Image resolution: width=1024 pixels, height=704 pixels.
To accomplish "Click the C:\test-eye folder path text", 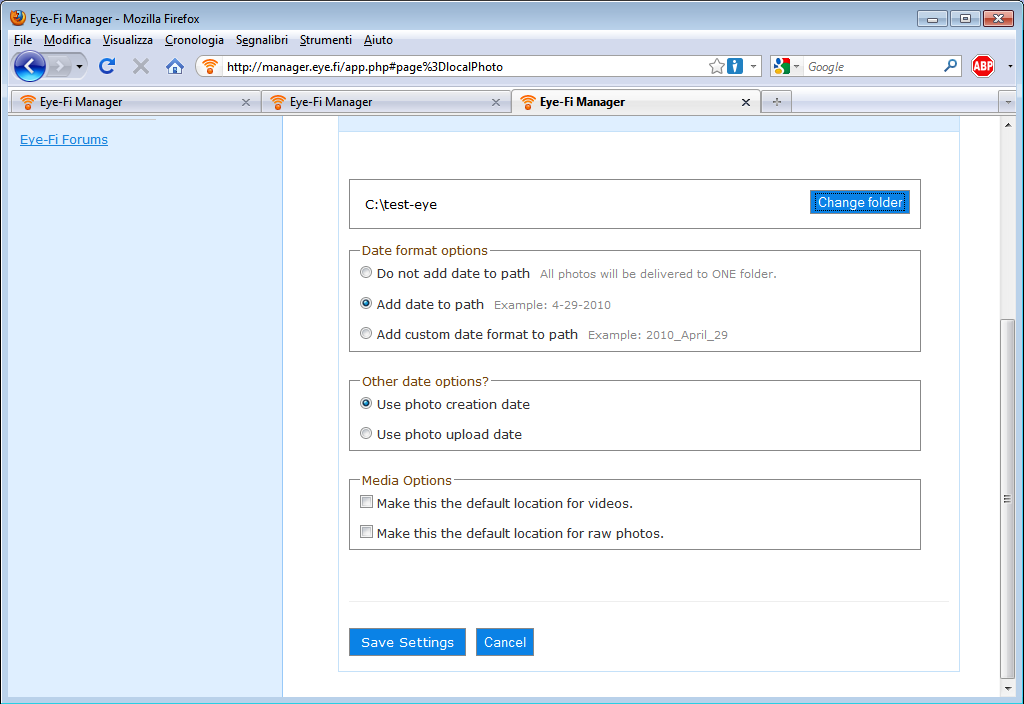I will tap(401, 204).
